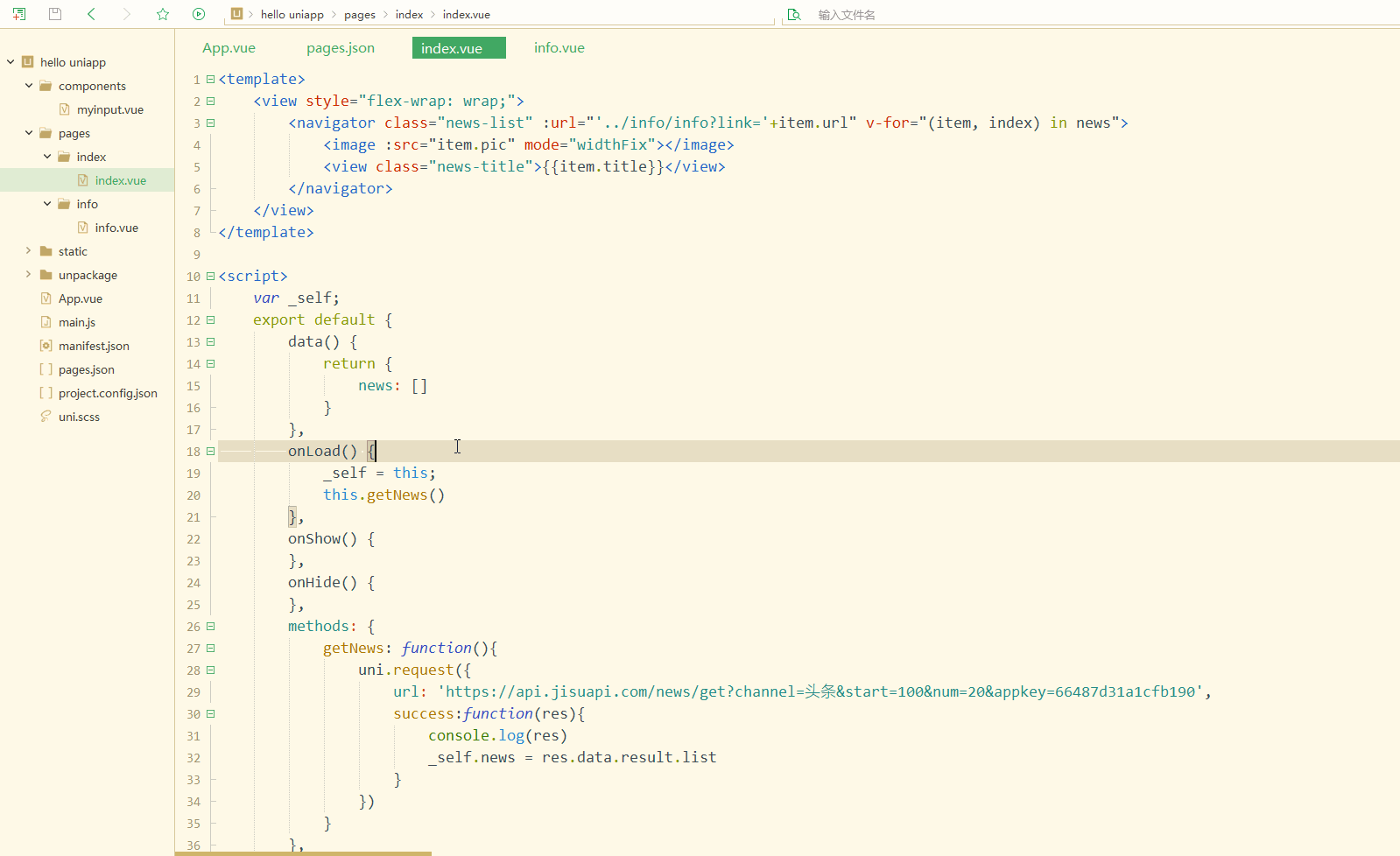Click the file search icon
This screenshot has width=1400, height=856.
[x=794, y=15]
